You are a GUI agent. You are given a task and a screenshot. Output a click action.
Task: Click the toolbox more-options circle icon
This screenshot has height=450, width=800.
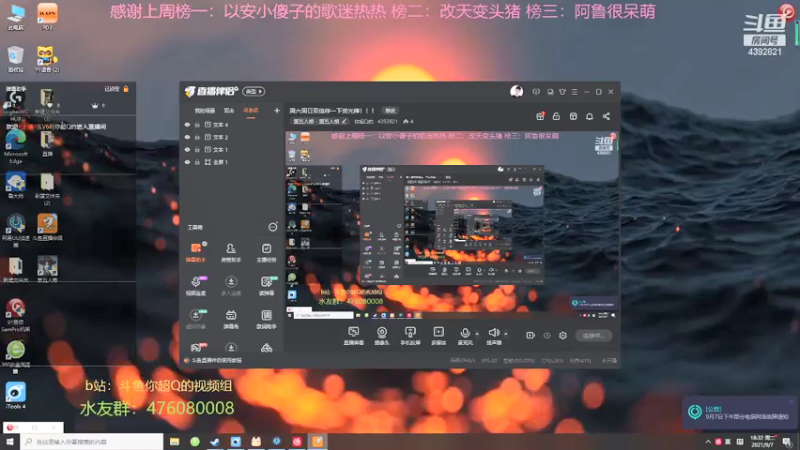point(273,227)
